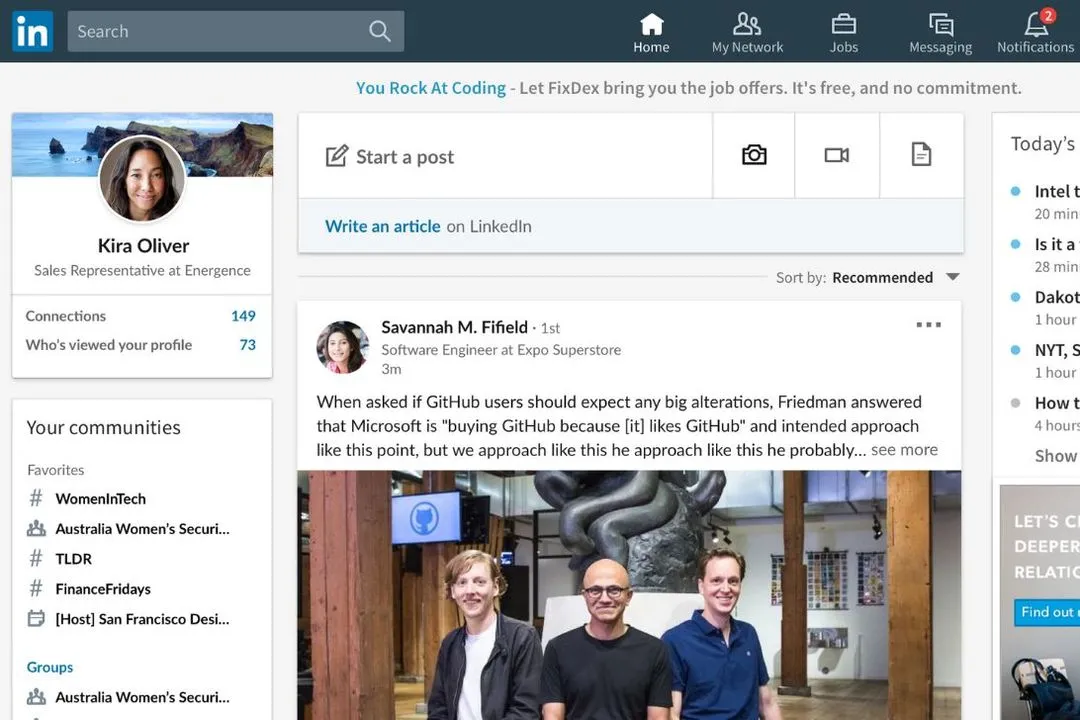The height and width of the screenshot is (720, 1080).
Task: Expand post with see more
Action: click(904, 450)
